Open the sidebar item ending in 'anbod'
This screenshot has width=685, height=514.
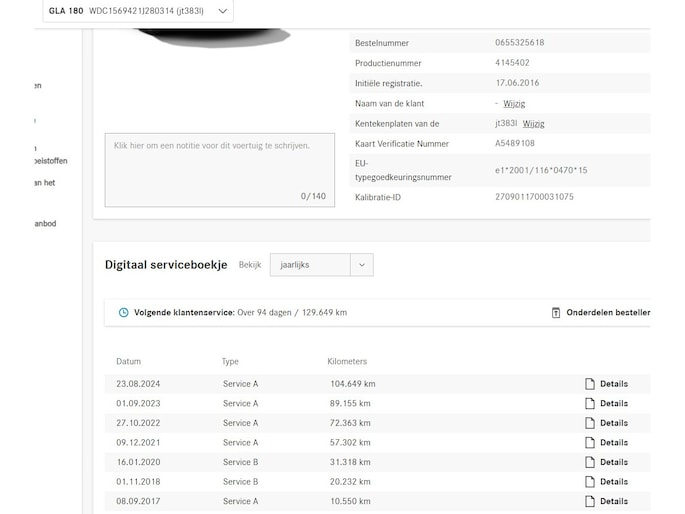[45, 224]
